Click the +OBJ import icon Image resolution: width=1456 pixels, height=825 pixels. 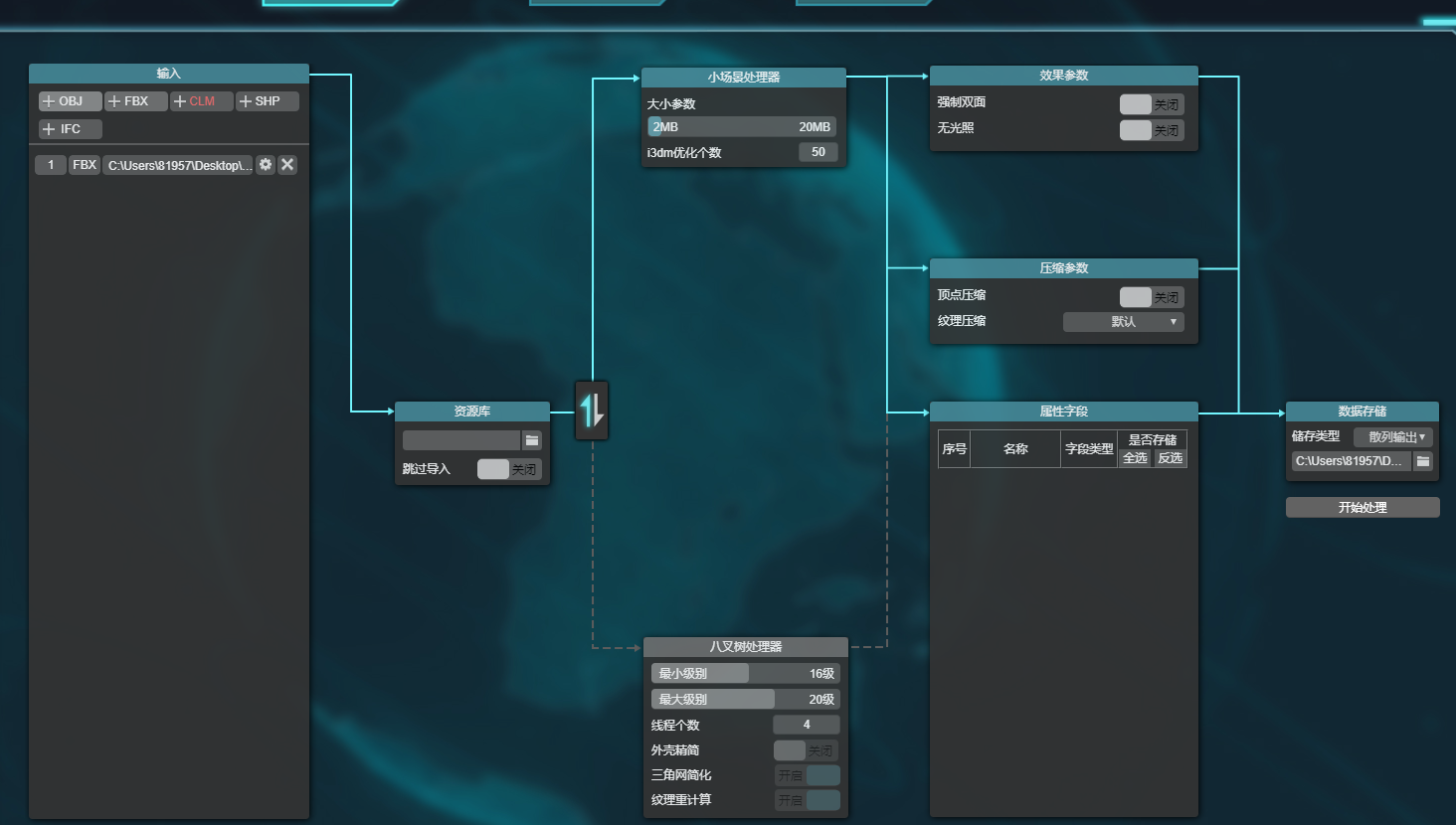(x=69, y=100)
